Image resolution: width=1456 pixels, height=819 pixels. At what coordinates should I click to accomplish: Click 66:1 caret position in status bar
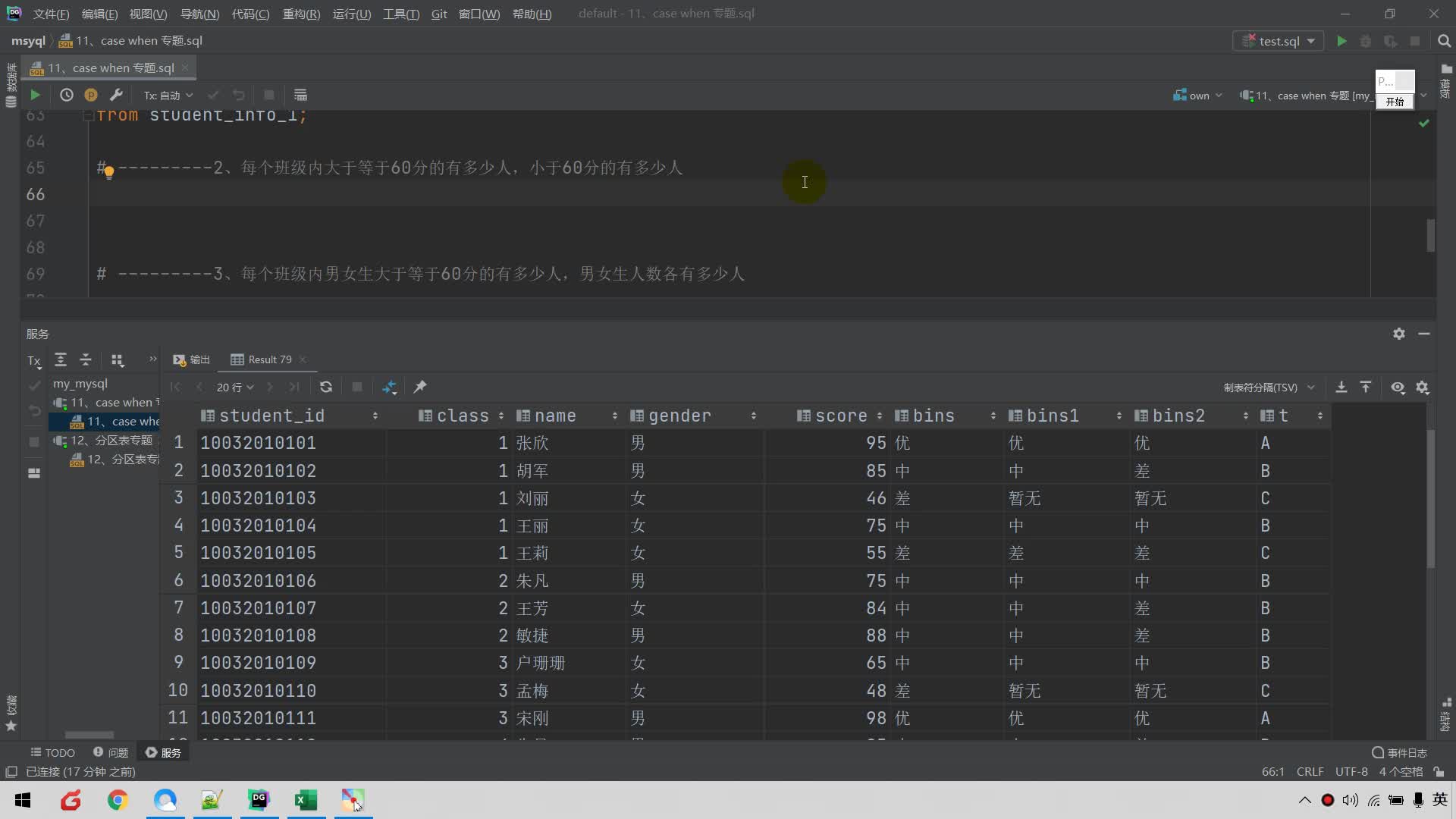click(x=1272, y=772)
